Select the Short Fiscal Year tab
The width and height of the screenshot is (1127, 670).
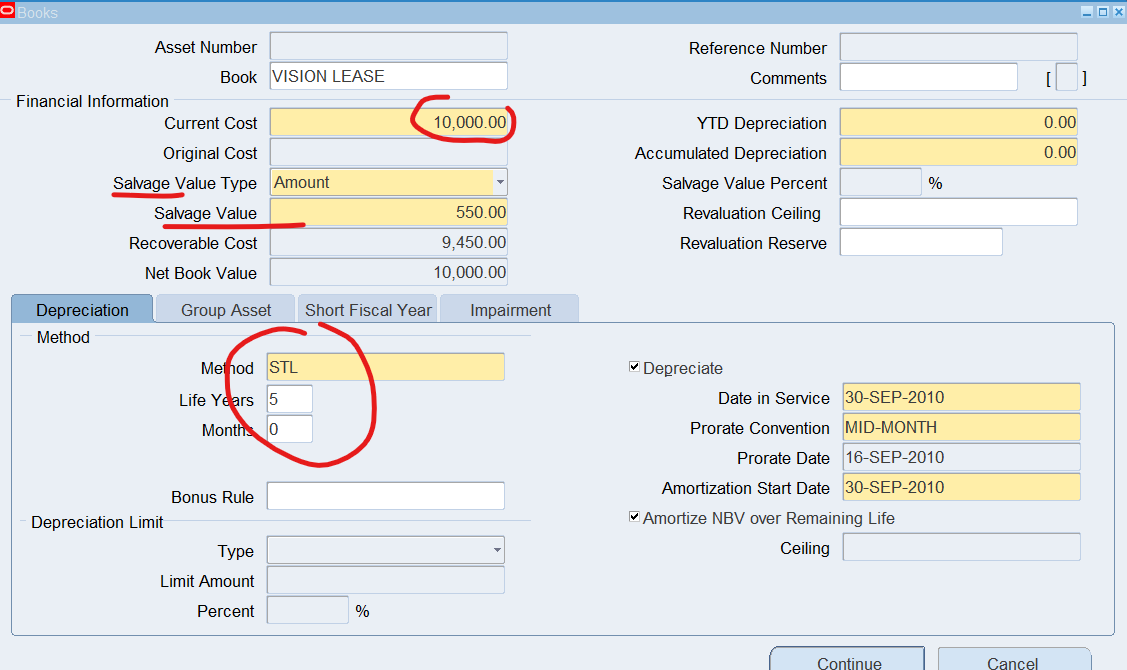[368, 310]
